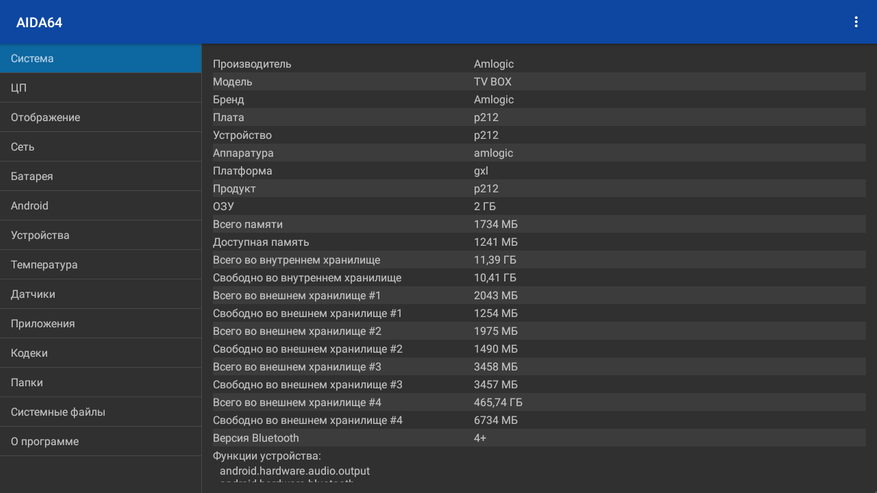Screen dimensions: 877x493
Task: Click the value 1254 МБ
Action: tap(496, 313)
